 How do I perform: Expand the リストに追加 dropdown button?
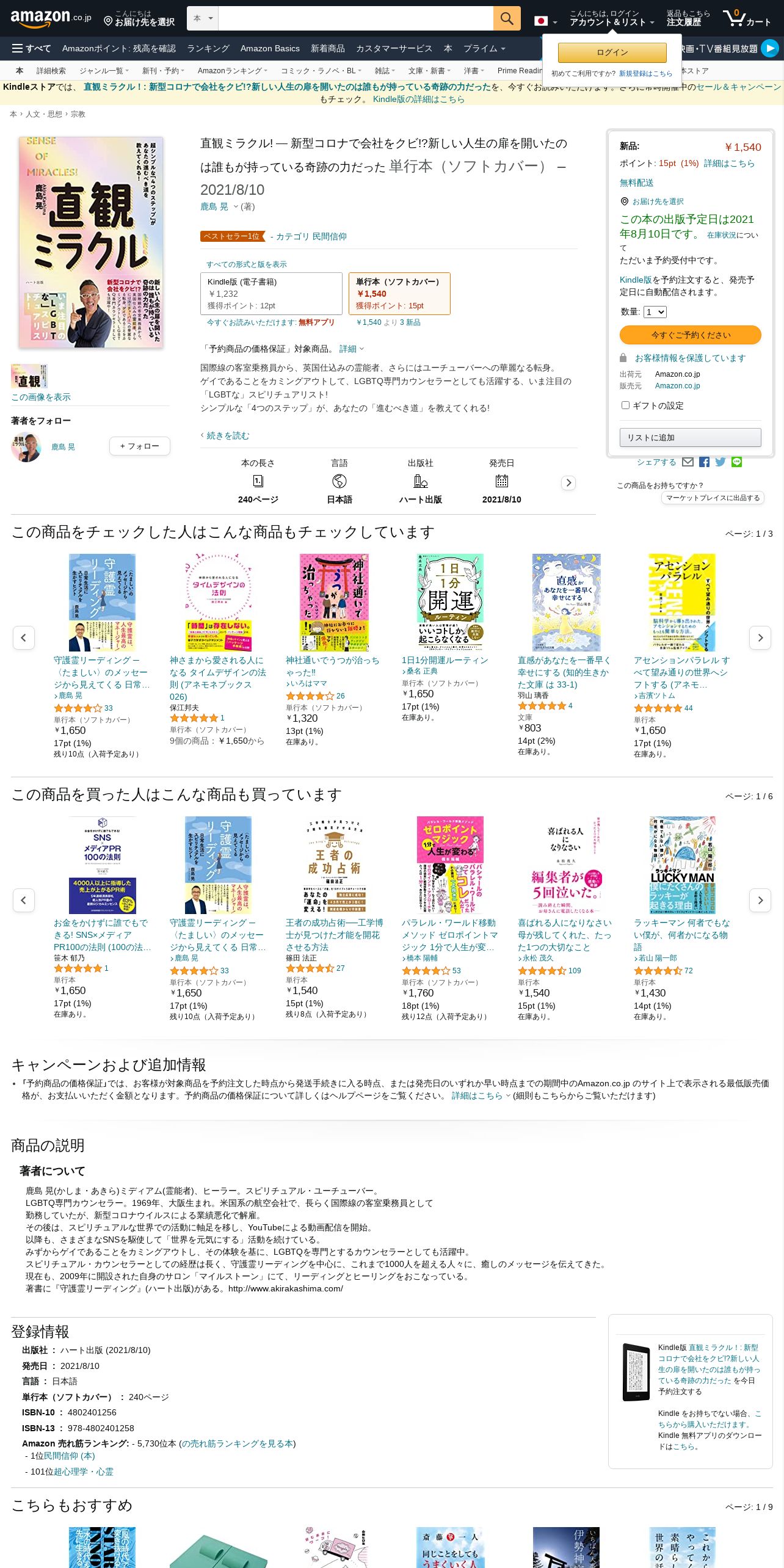[x=690, y=438]
